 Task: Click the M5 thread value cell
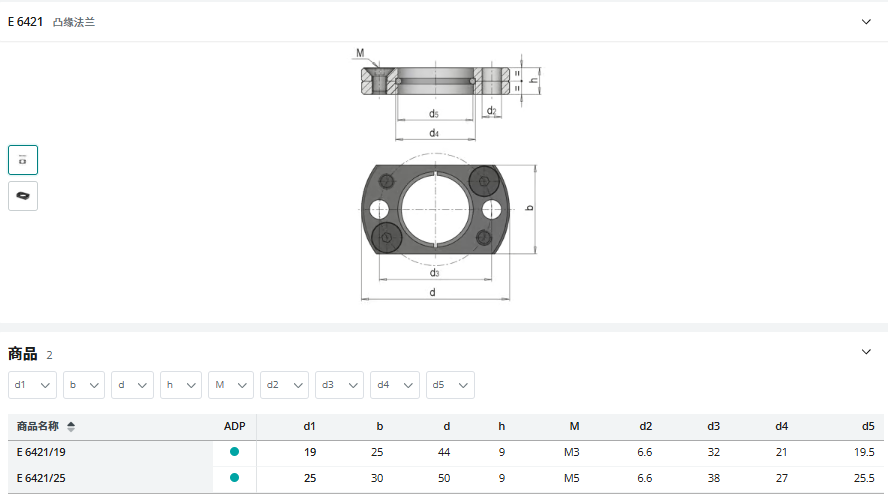571,478
